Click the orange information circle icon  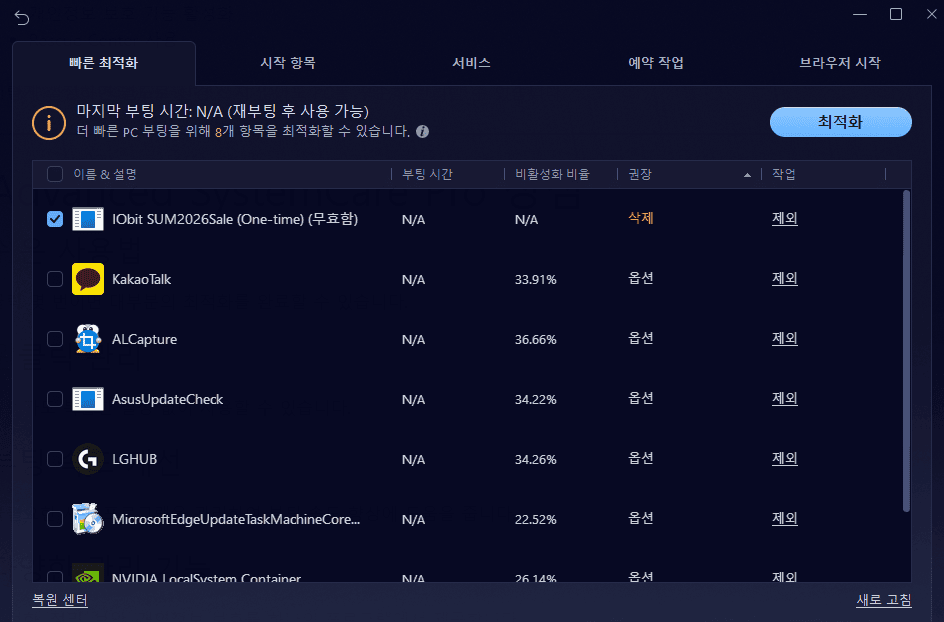[49, 123]
